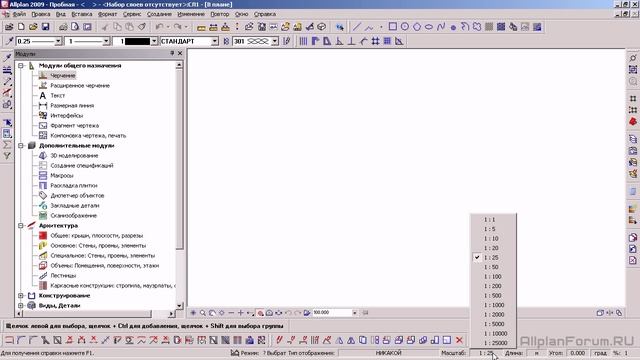This screenshot has height=360, width=640.
Task: Click the Modules panel vertical scrollbar down arrow
Action: point(179,305)
